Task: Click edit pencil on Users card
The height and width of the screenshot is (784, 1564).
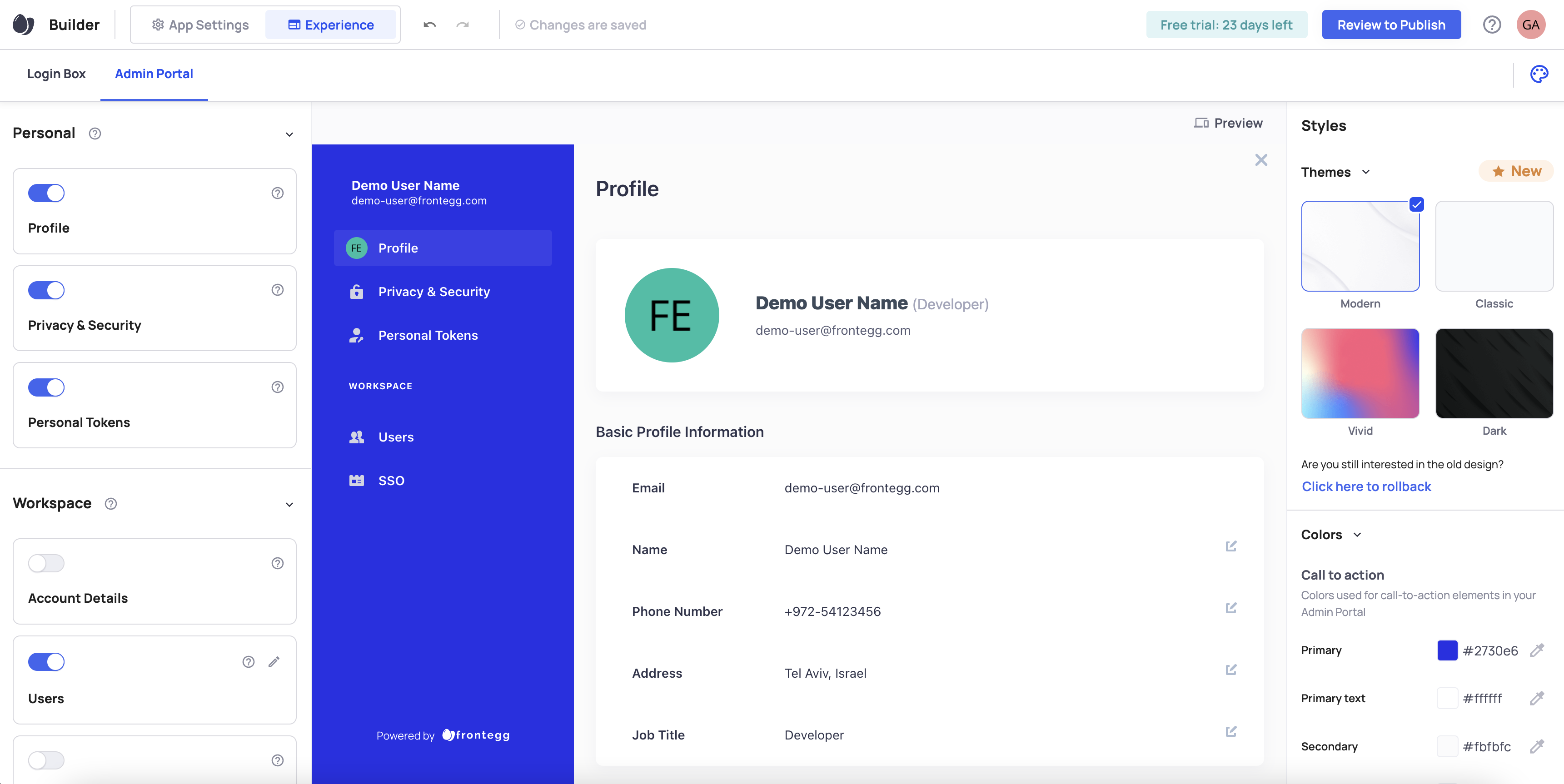Action: coord(274,661)
